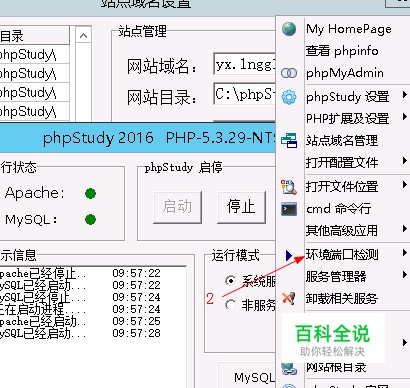Click the 网站目录 input field

click(244, 94)
